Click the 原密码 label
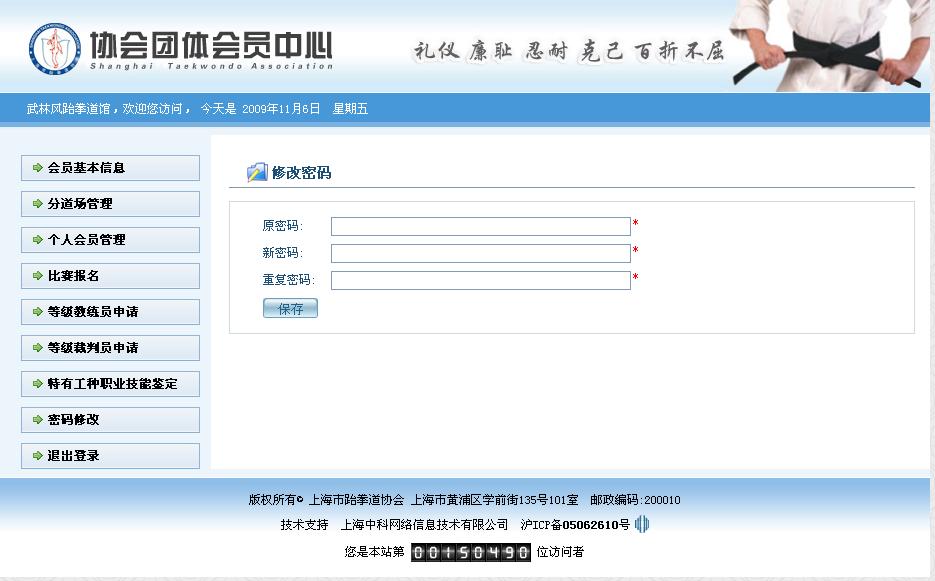The image size is (935, 581). 283,225
